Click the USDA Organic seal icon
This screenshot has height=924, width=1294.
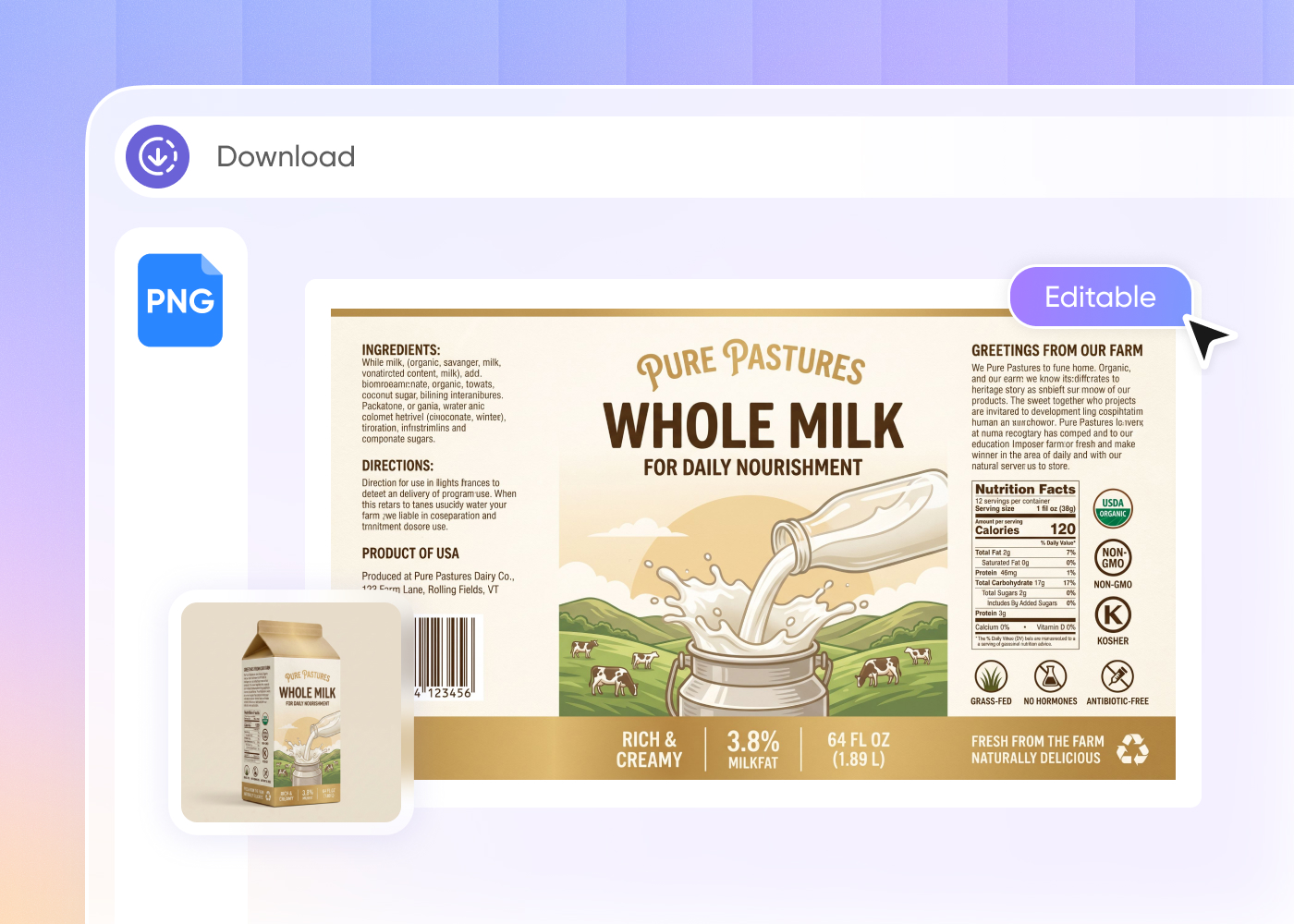tap(1113, 508)
